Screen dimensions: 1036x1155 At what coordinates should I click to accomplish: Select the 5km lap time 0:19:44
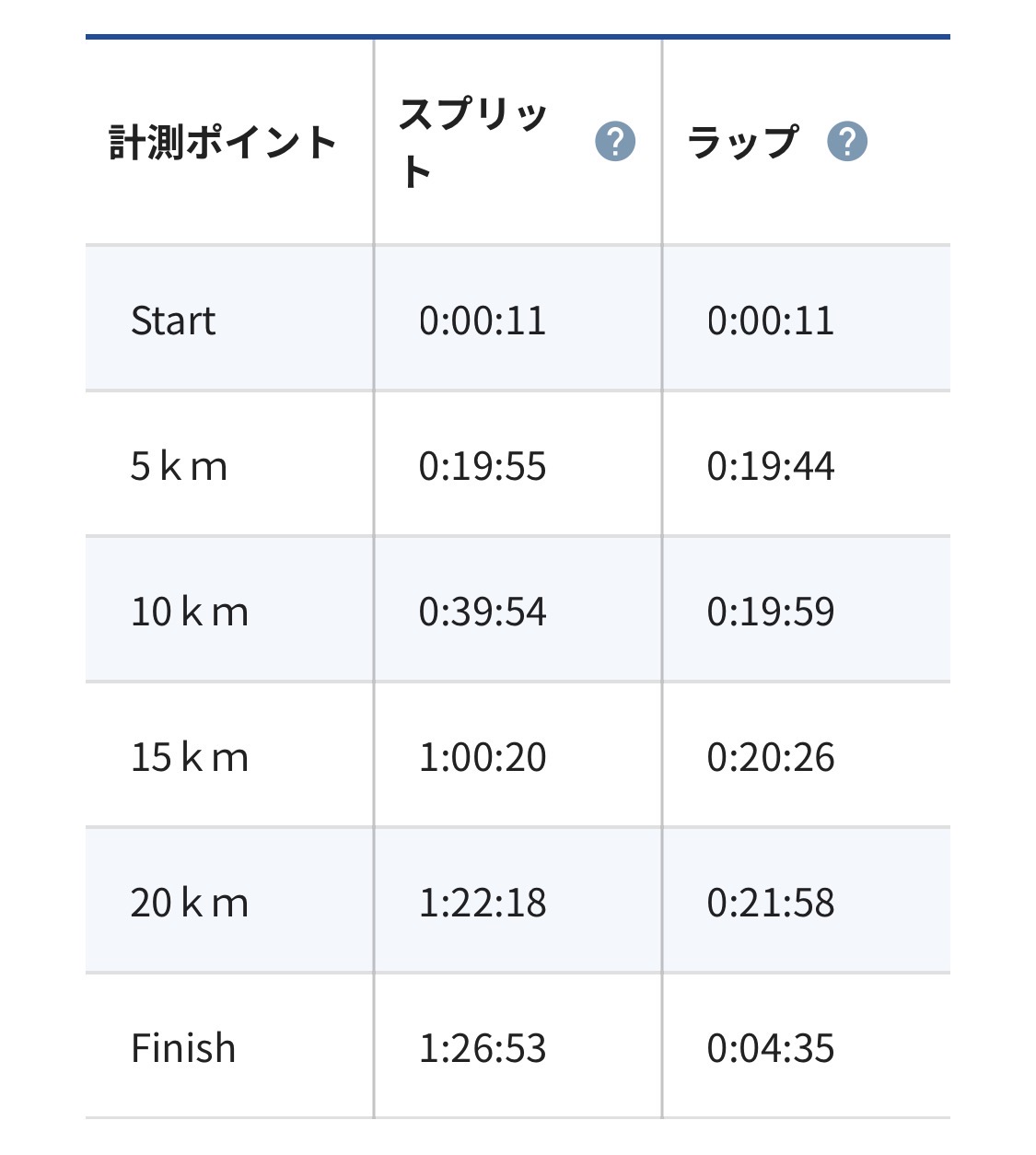point(771,466)
